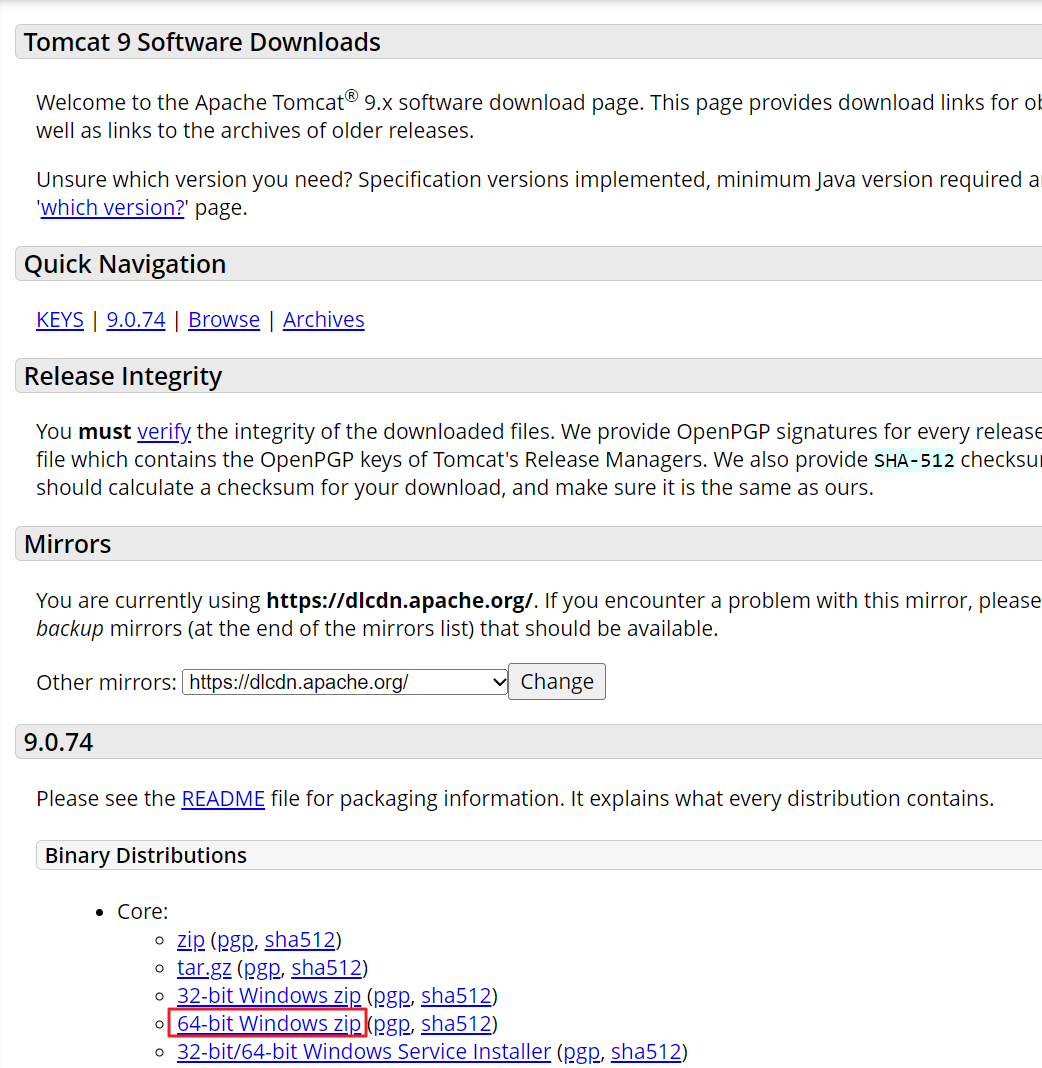The image size is (1042, 1068).
Task: Select the 'Tomcat 9 Software Downloads' heading
Action: tap(202, 42)
